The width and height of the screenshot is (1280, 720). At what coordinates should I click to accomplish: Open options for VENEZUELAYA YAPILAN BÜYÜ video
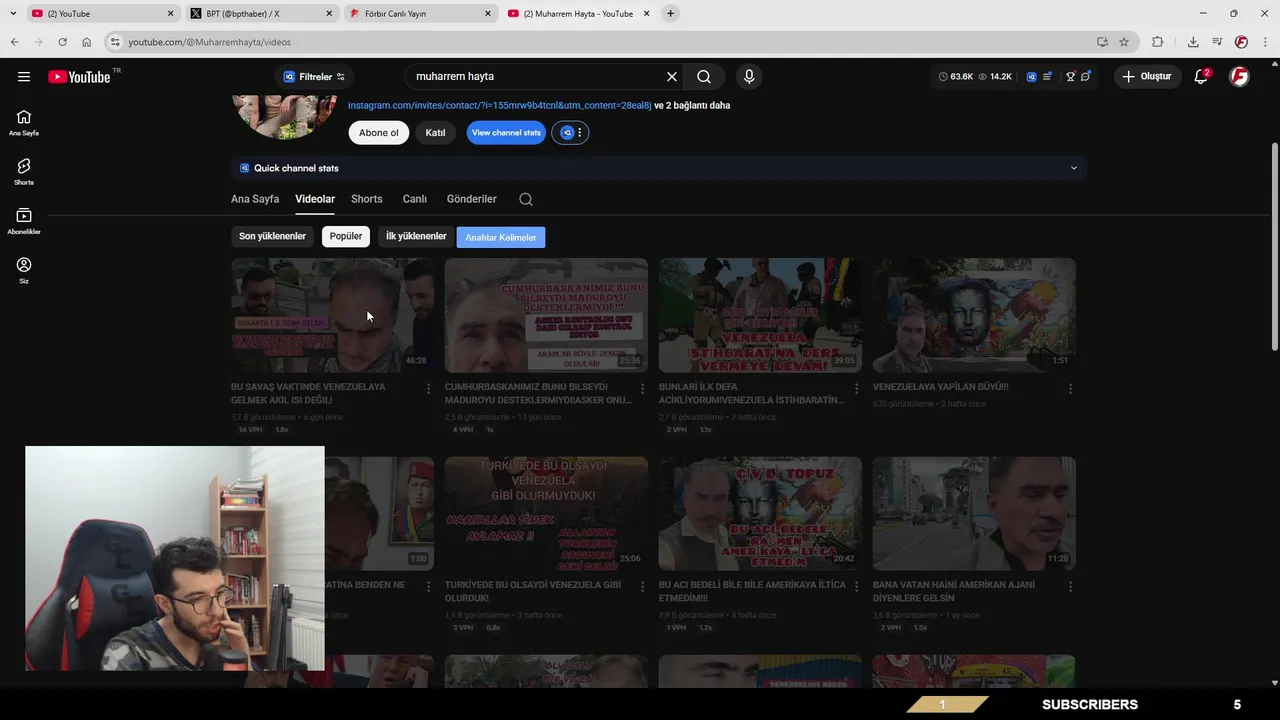pyautogui.click(x=1070, y=388)
